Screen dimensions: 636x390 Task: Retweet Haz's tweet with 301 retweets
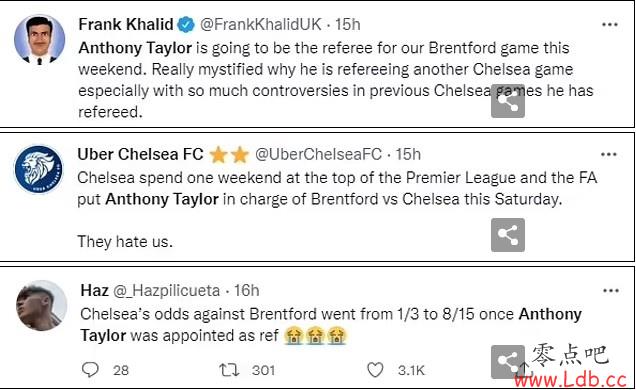tap(230, 370)
